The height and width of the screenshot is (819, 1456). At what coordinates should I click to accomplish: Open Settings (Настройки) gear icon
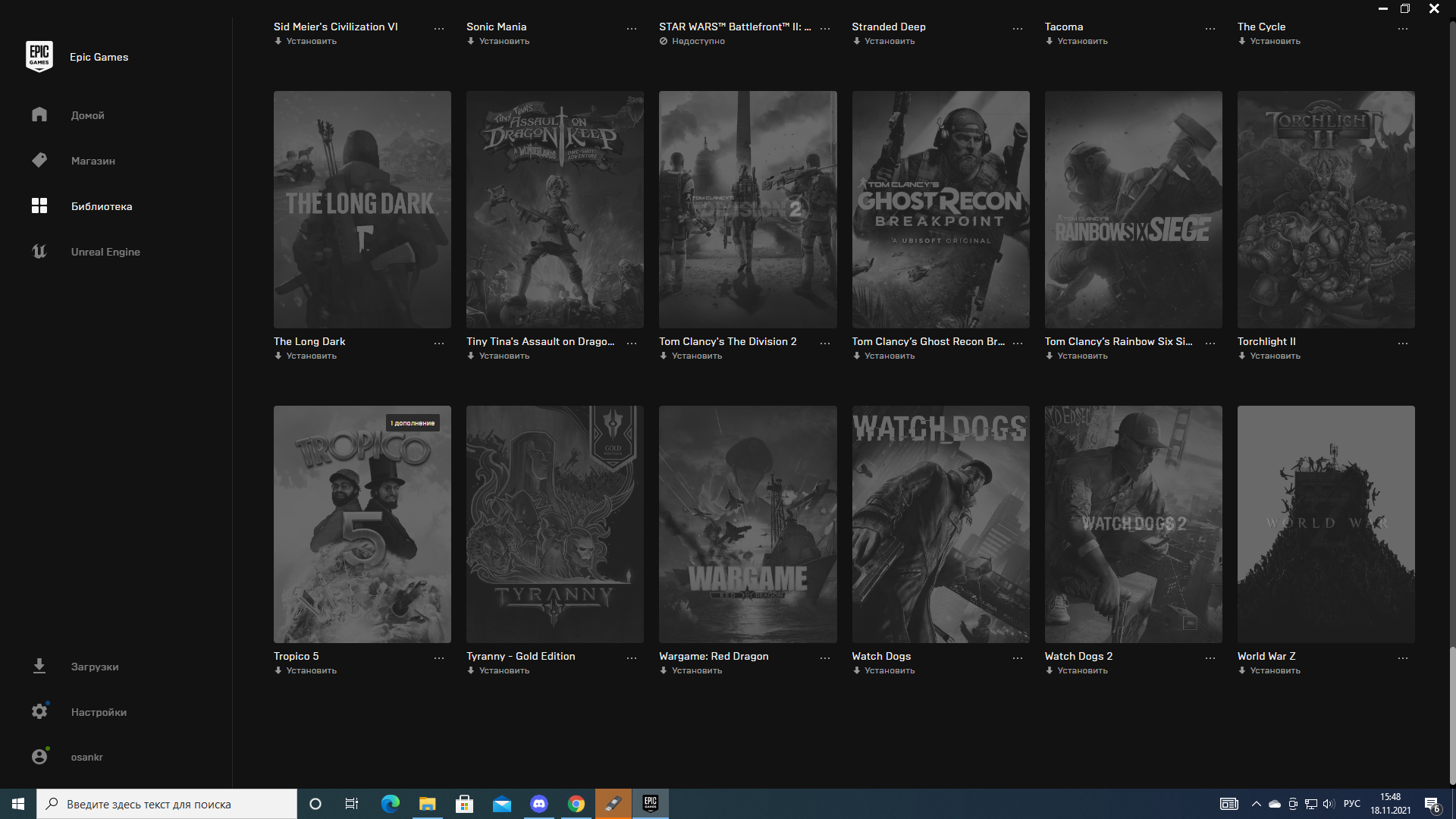[x=39, y=711]
